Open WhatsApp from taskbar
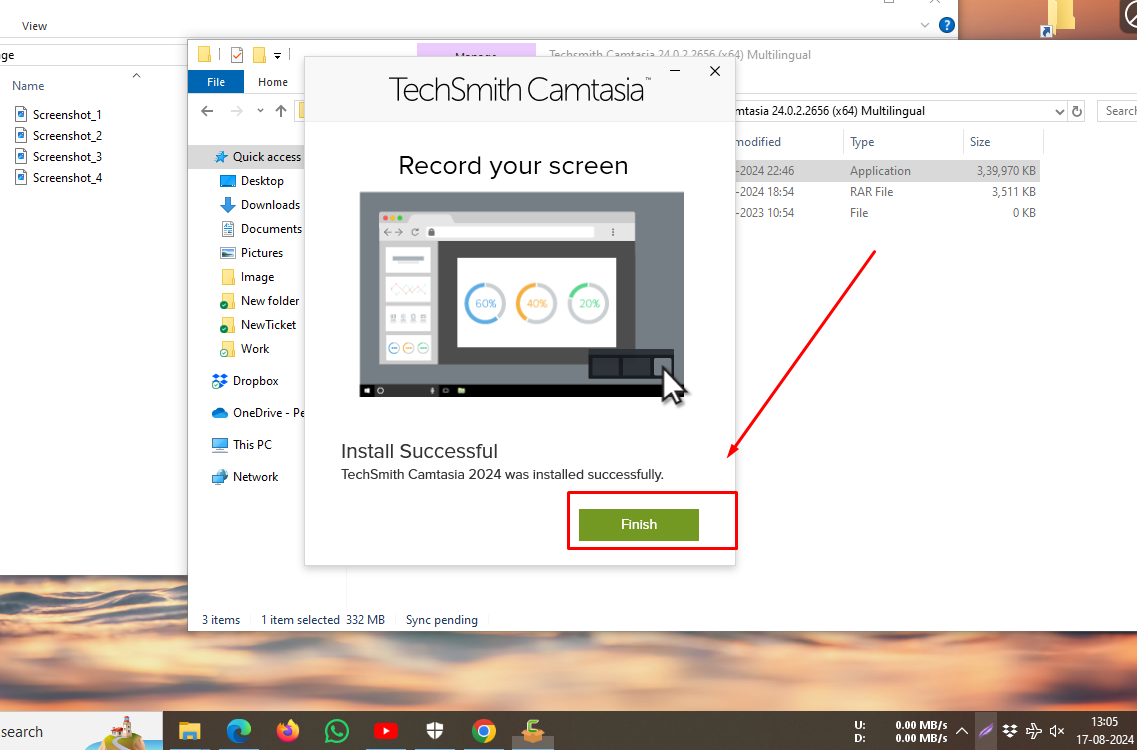1137x750 pixels. [336, 730]
